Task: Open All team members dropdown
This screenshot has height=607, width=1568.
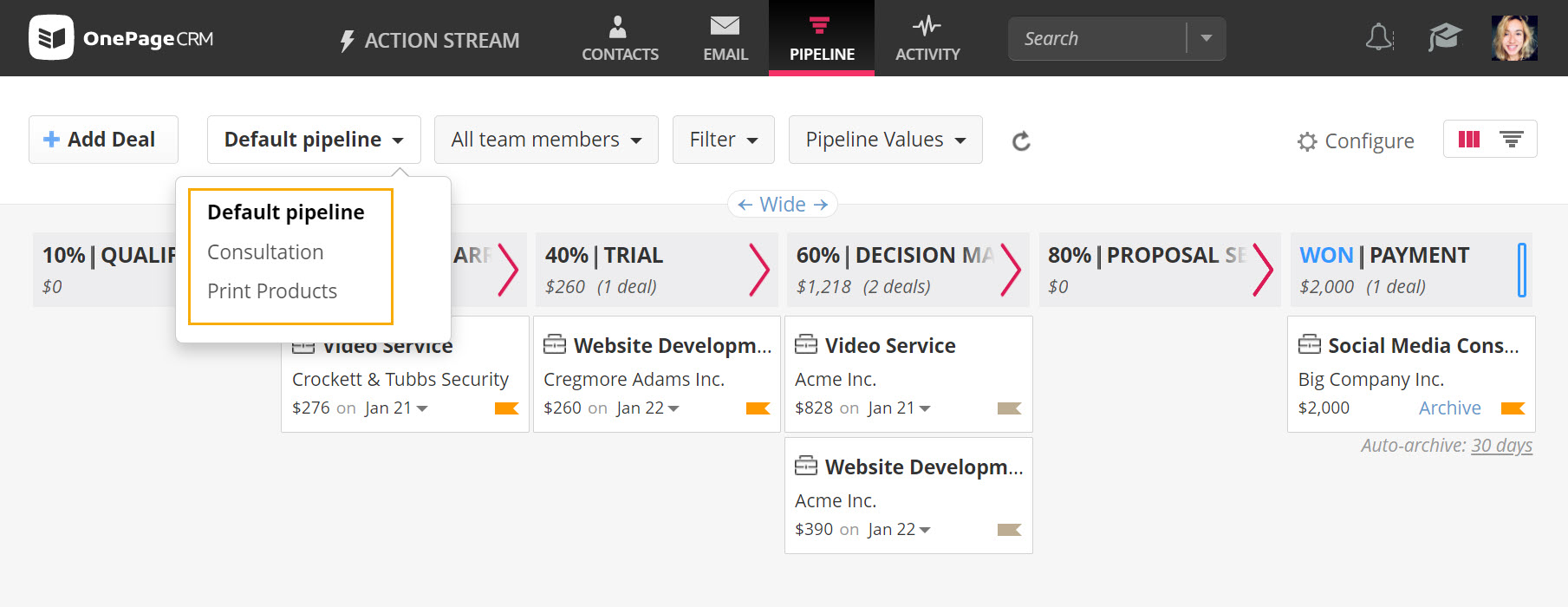Action: [546, 140]
